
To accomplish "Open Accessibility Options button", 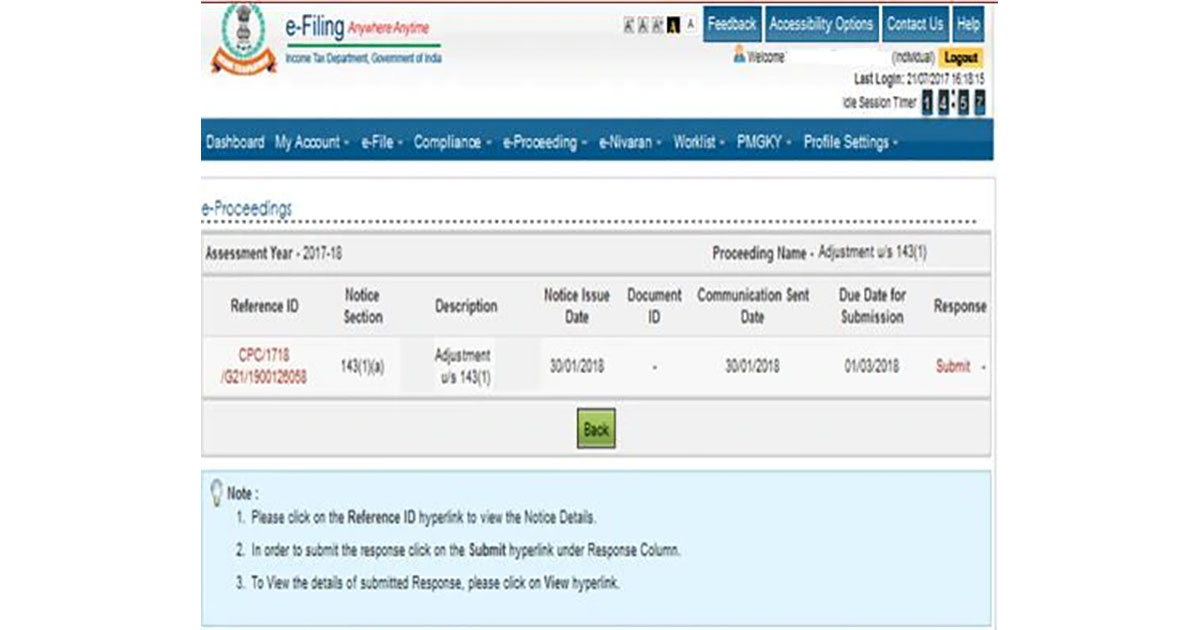I will (821, 24).
